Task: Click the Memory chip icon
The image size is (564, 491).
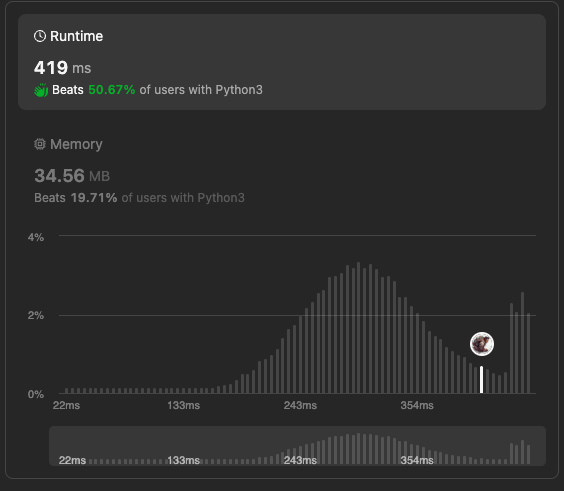Action: coord(40,144)
